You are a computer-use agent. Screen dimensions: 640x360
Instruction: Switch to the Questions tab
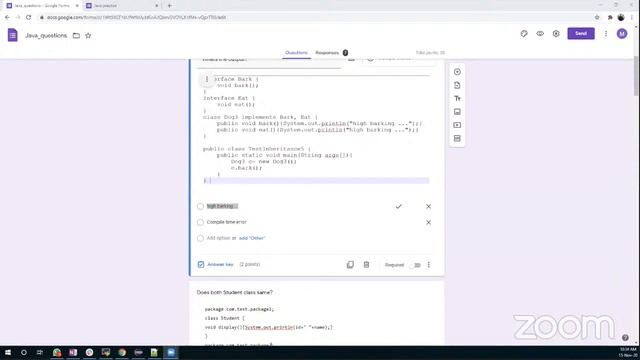pyautogui.click(x=296, y=53)
